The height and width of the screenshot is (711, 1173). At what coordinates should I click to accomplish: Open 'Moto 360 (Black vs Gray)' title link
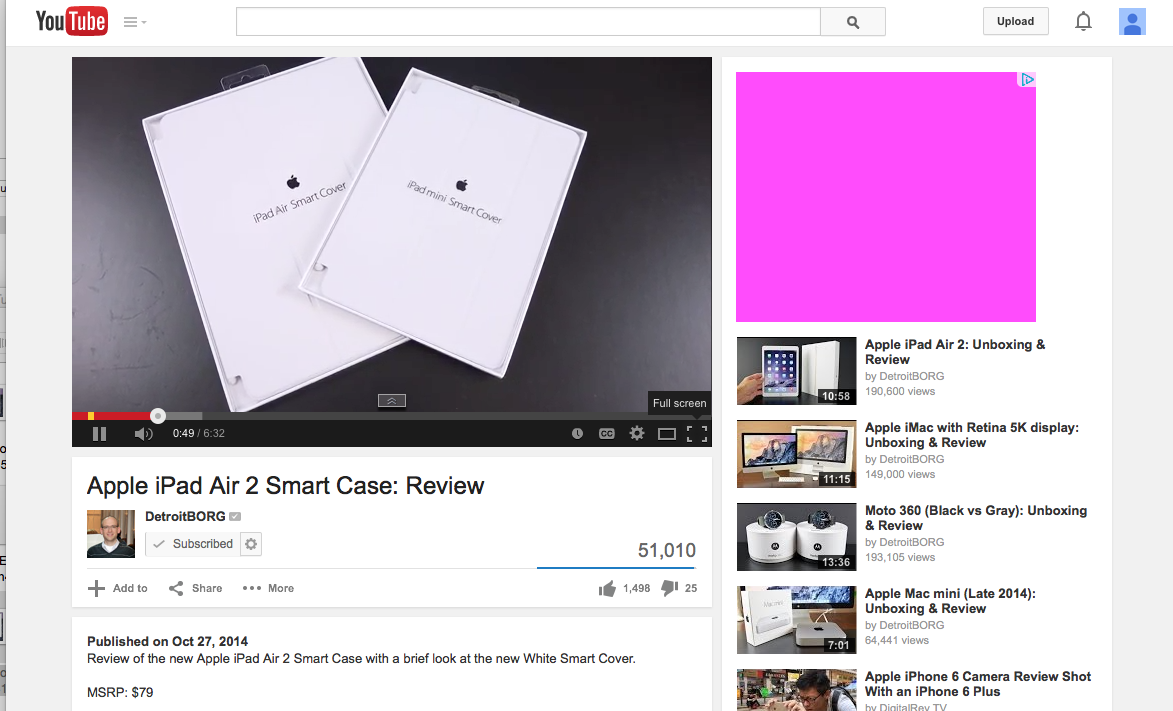pos(976,518)
